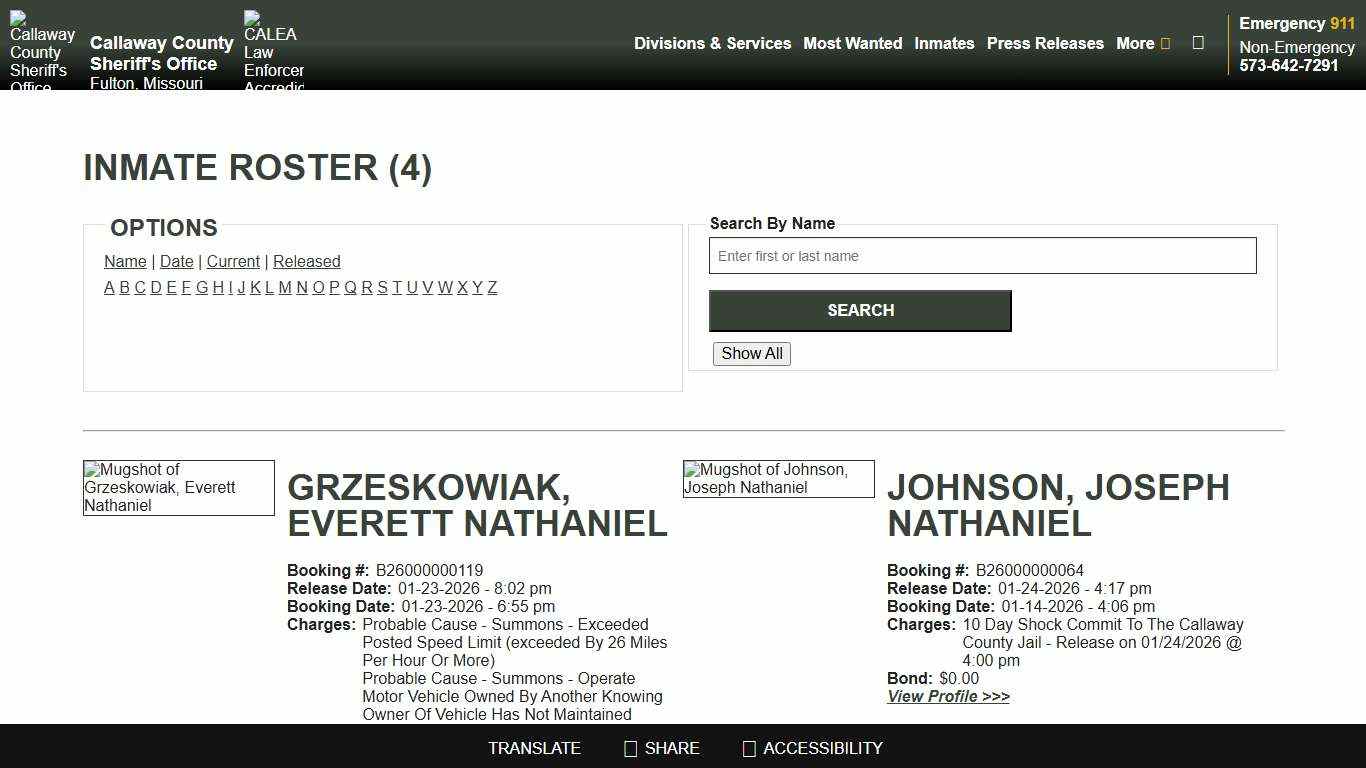Click the Callaway County Sheriff's Office logo
1366x768 pixels.
pos(41,45)
